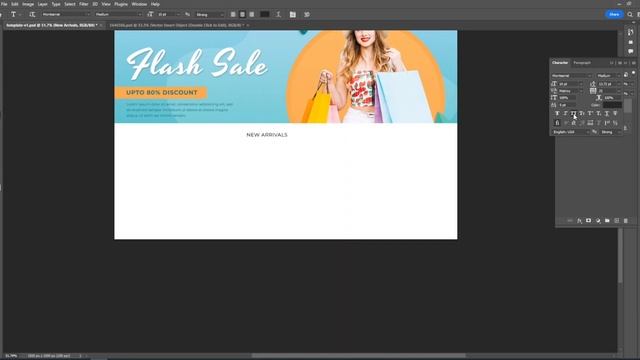Open the Comments panel icon in dock
This screenshot has width=640, height=360.
(631, 51)
